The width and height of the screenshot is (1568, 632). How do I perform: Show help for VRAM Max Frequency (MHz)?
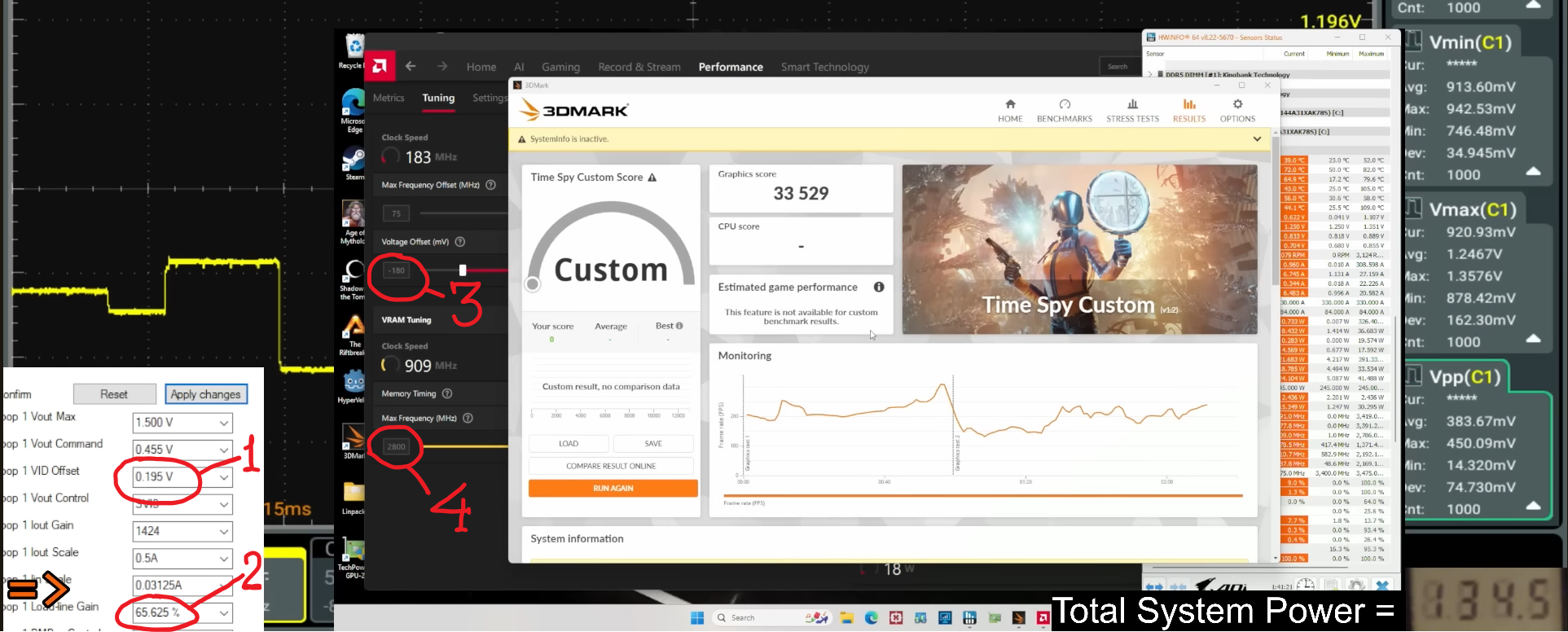(x=468, y=418)
